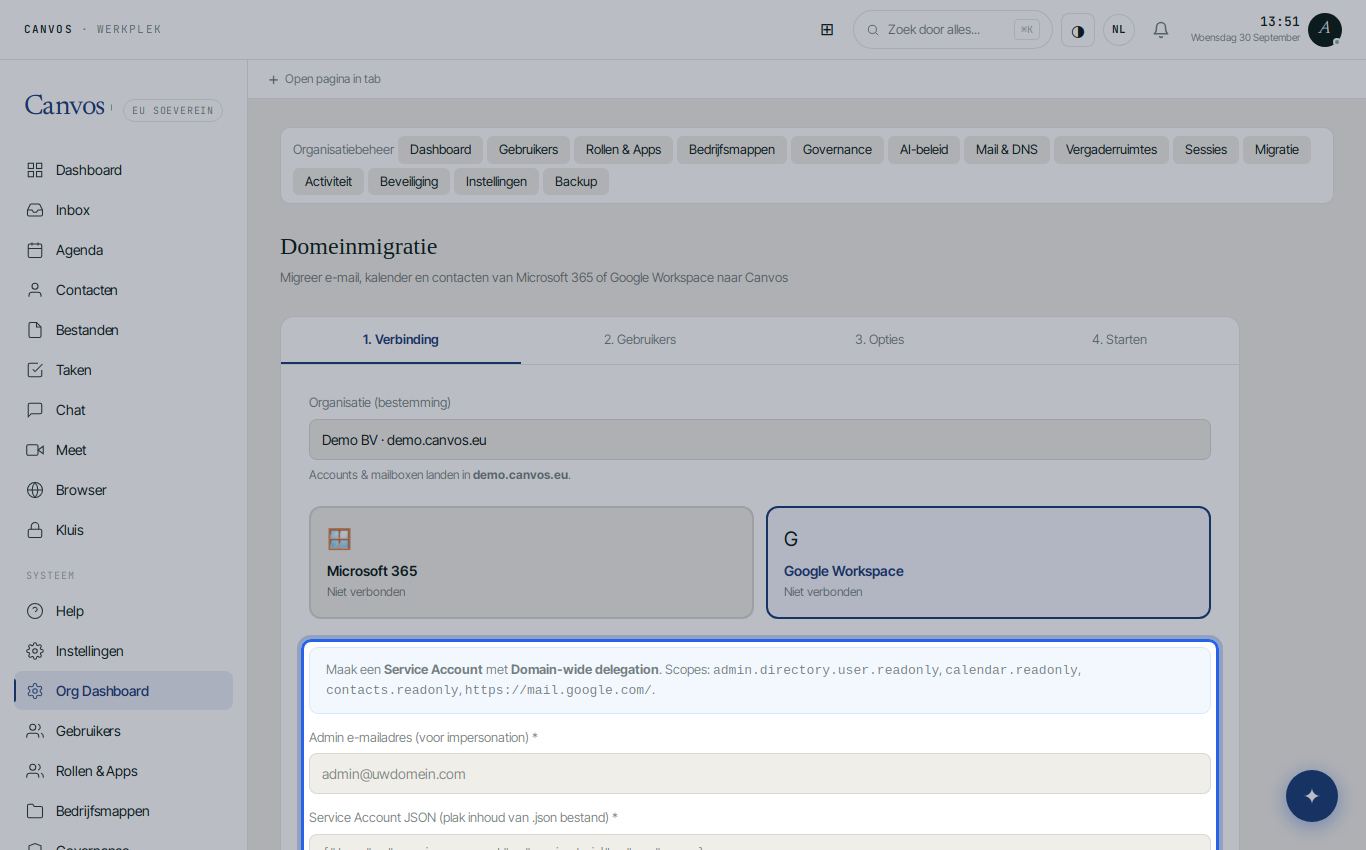1366x850 pixels.
Task: Open the Activiteit tab
Action: click(328, 182)
